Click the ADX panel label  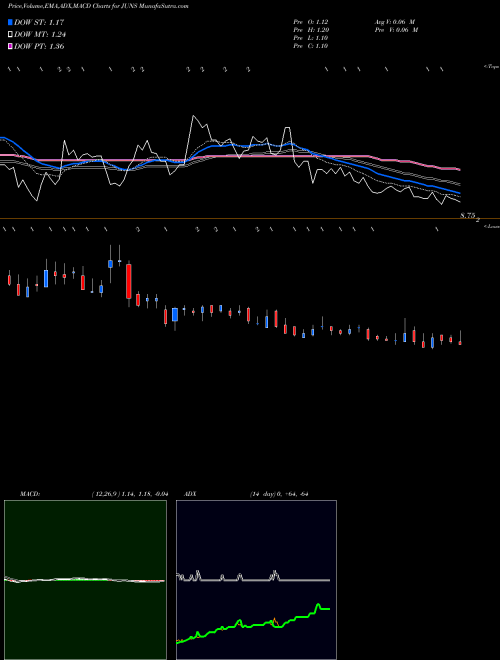click(x=190, y=494)
